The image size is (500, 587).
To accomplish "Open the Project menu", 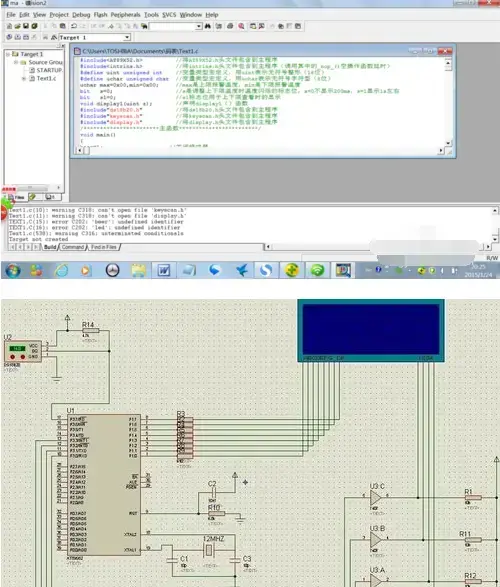I will pyautogui.click(x=59, y=15).
